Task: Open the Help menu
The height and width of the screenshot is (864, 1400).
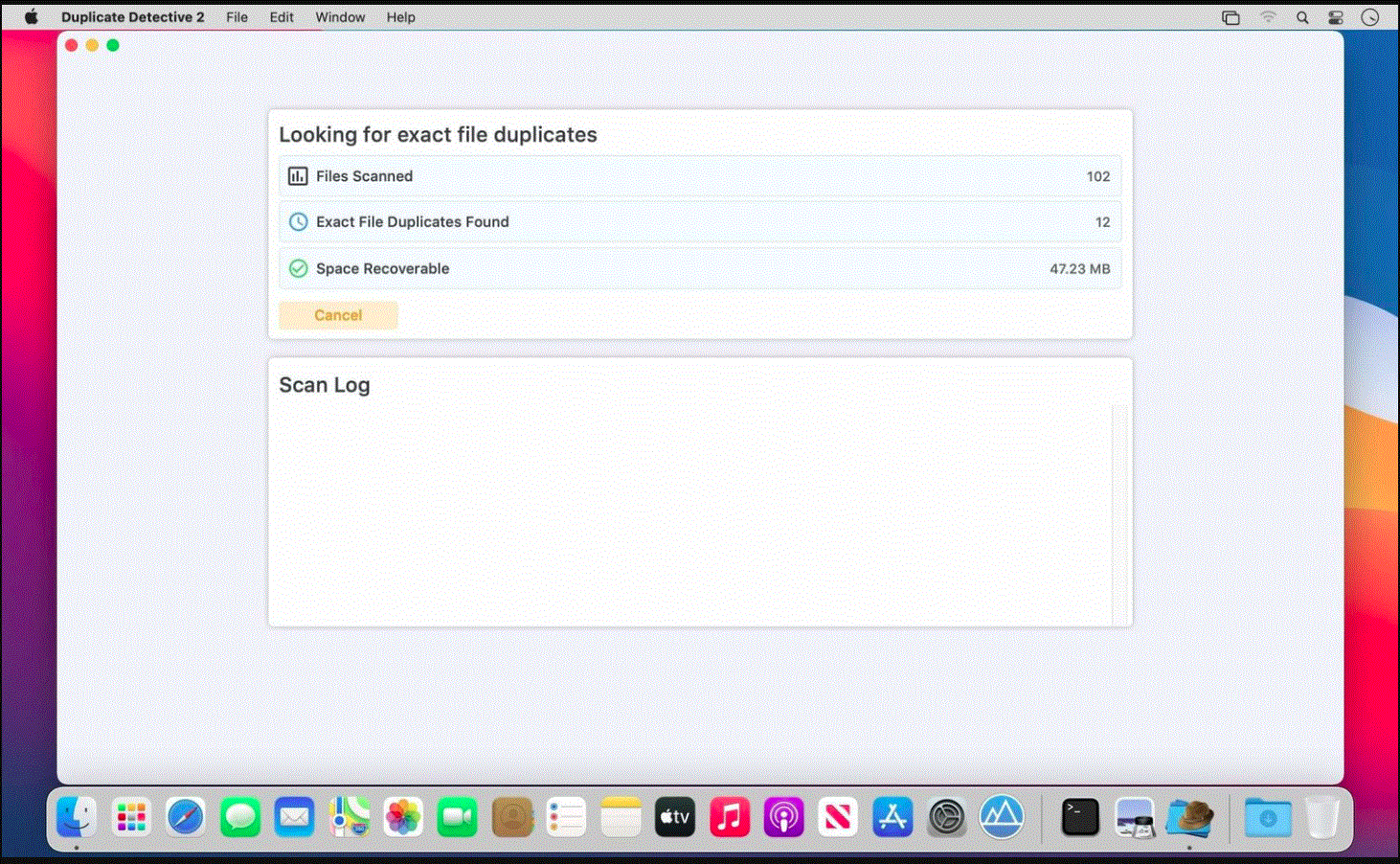Action: click(400, 17)
